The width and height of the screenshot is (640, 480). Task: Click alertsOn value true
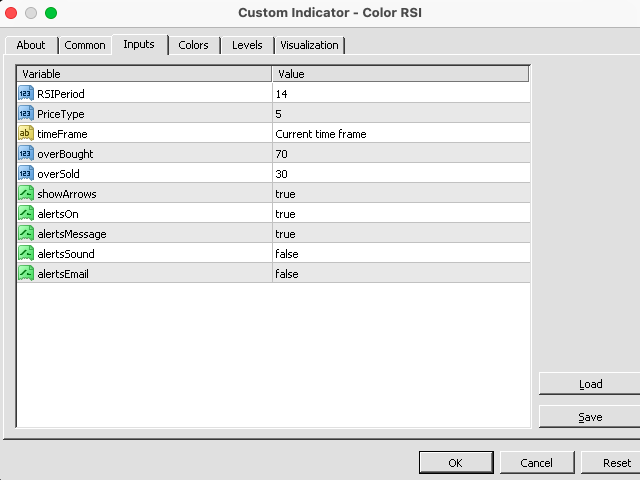[x=285, y=214]
